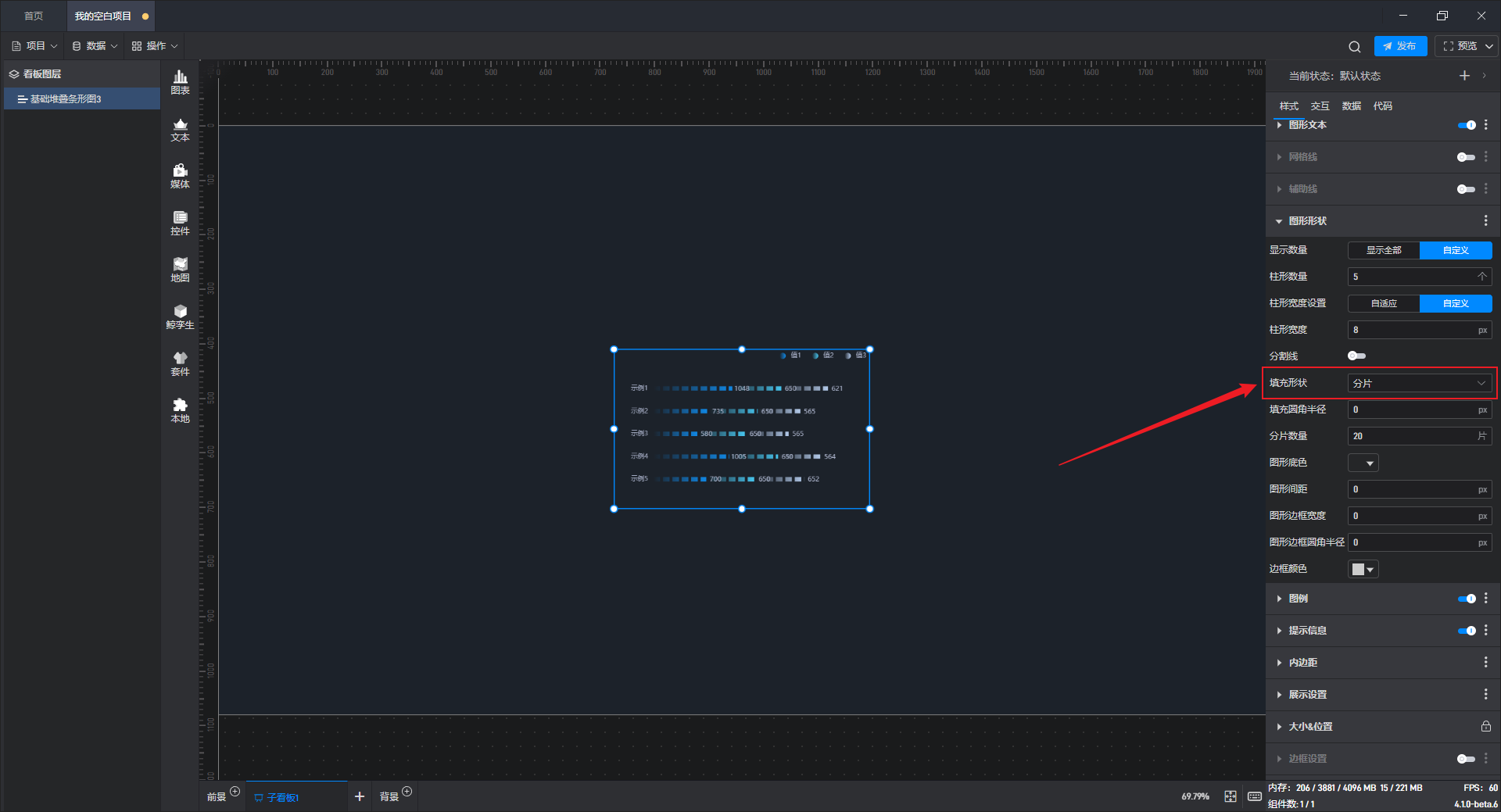Screen dimensions: 1501x812
Task: Open the 控件 controls components panel
Action: [180, 224]
